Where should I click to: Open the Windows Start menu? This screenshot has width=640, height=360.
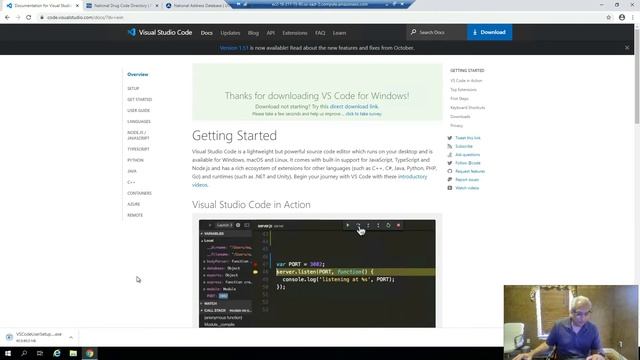tap(8, 353)
